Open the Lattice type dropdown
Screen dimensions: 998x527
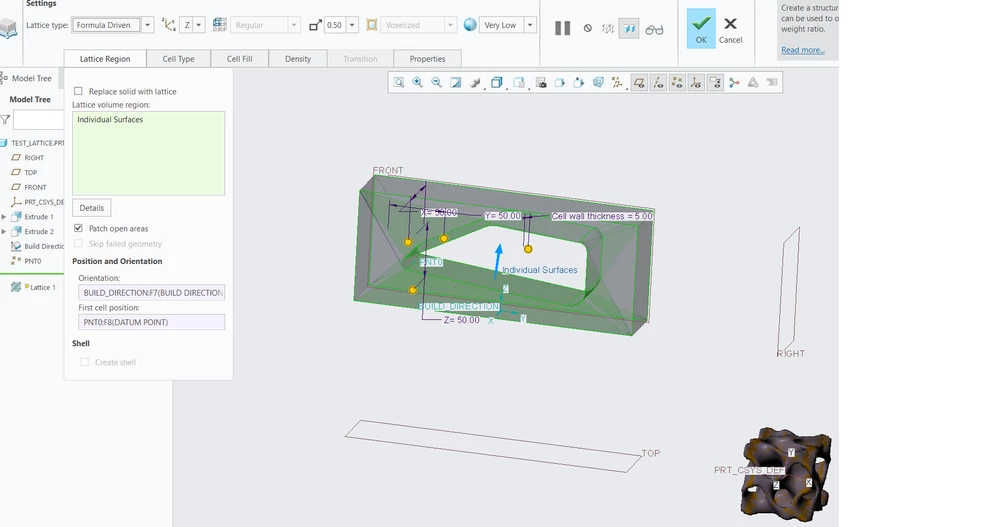click(x=147, y=25)
